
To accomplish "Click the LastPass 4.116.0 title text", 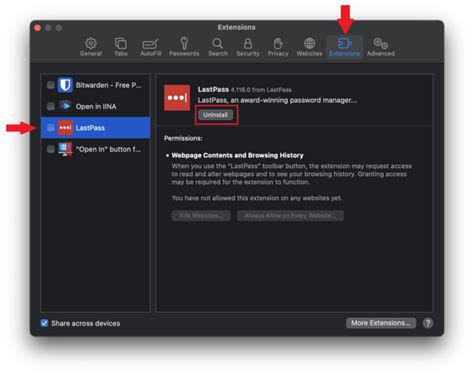I will click(244, 90).
